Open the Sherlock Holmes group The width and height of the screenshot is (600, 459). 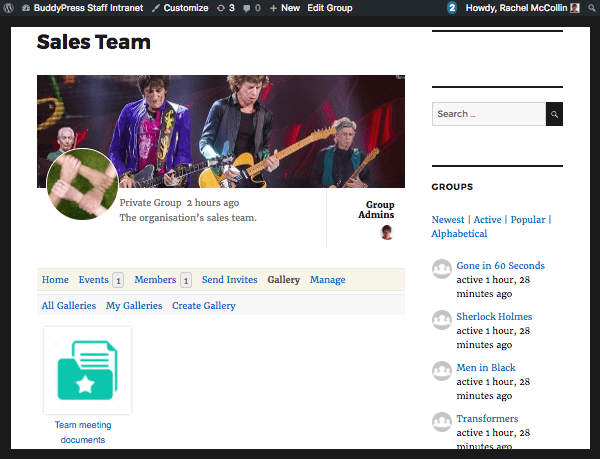(494, 316)
